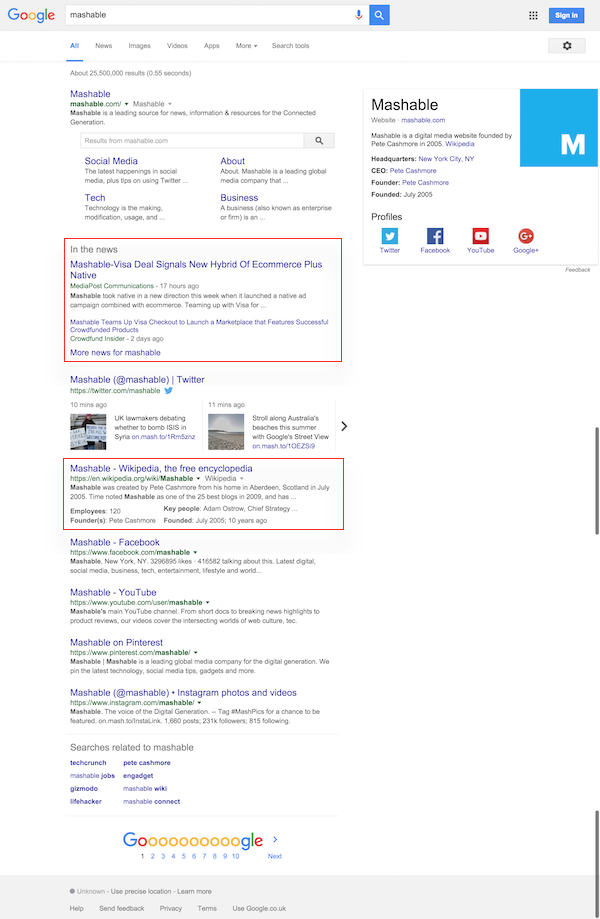Go to results page 2
The width and height of the screenshot is (600, 919).
point(153,856)
